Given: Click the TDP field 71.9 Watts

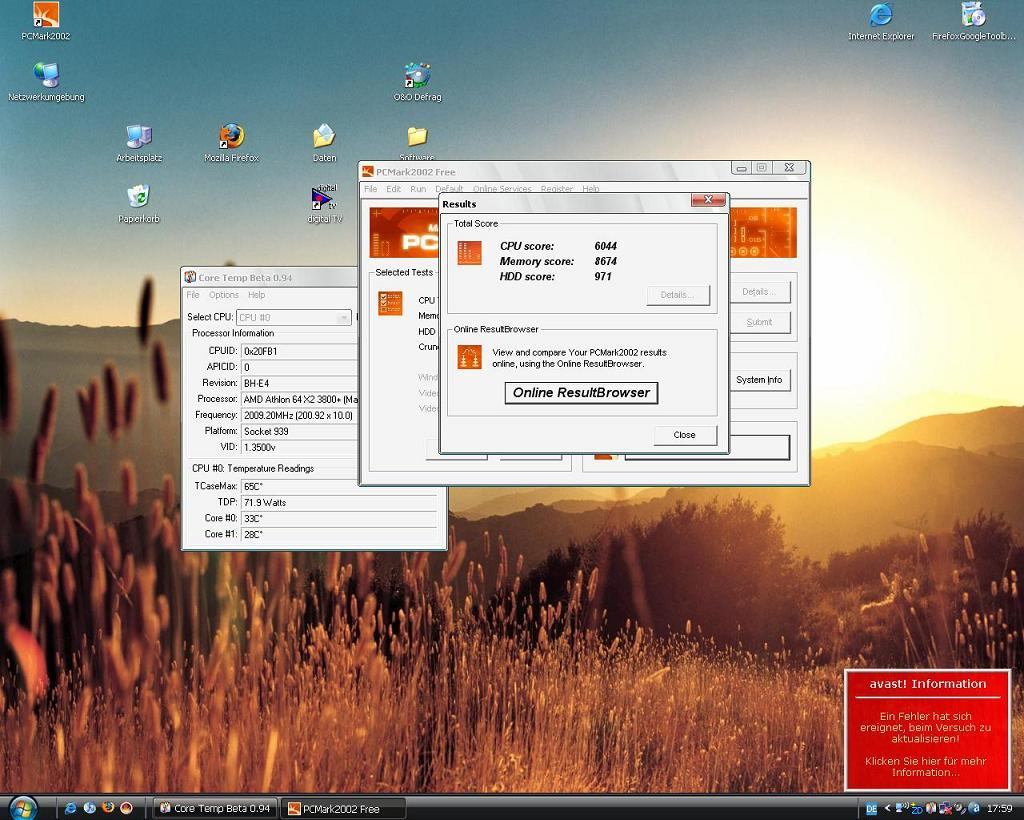Looking at the screenshot, I should pos(339,503).
